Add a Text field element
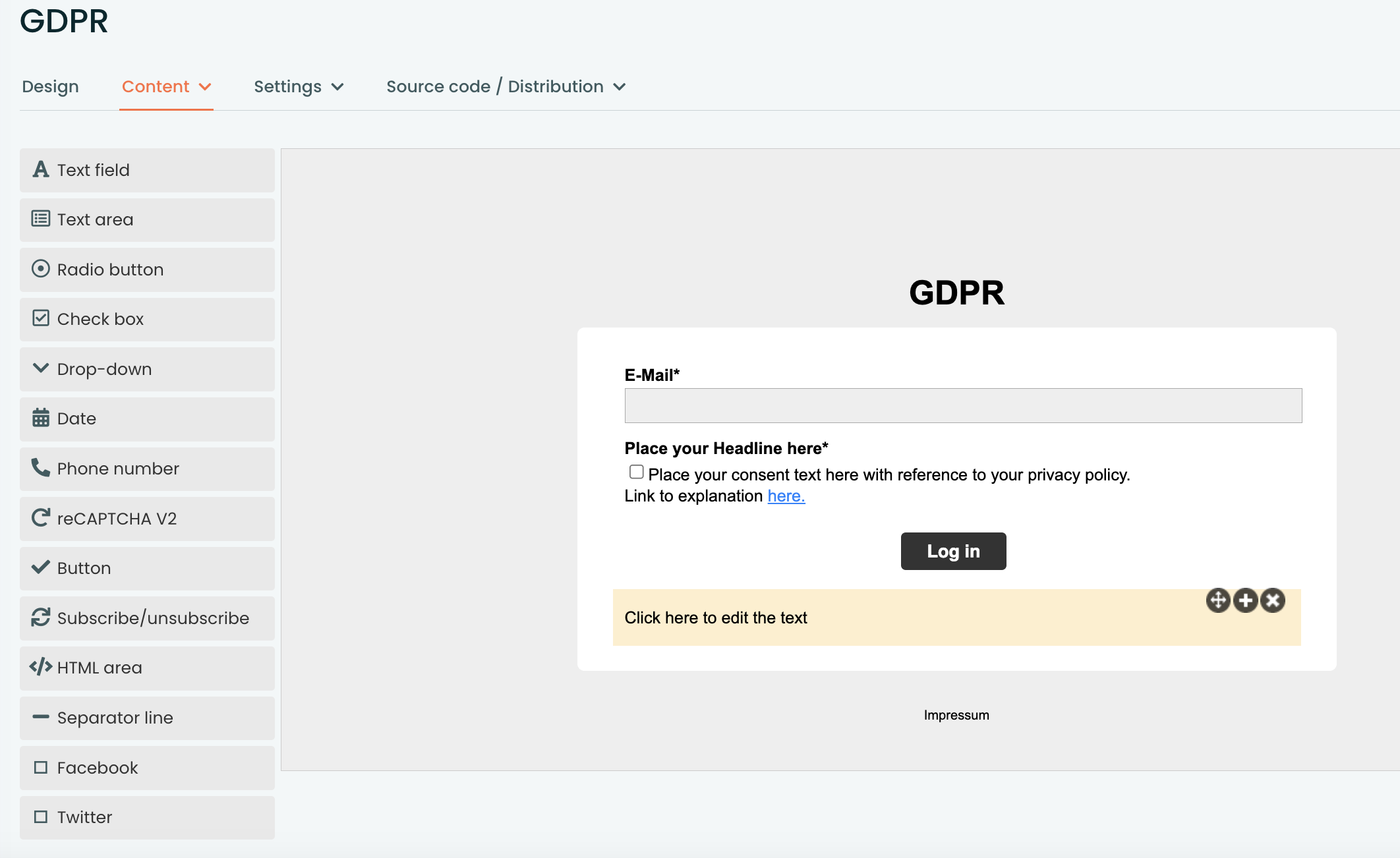 pyautogui.click(x=147, y=170)
